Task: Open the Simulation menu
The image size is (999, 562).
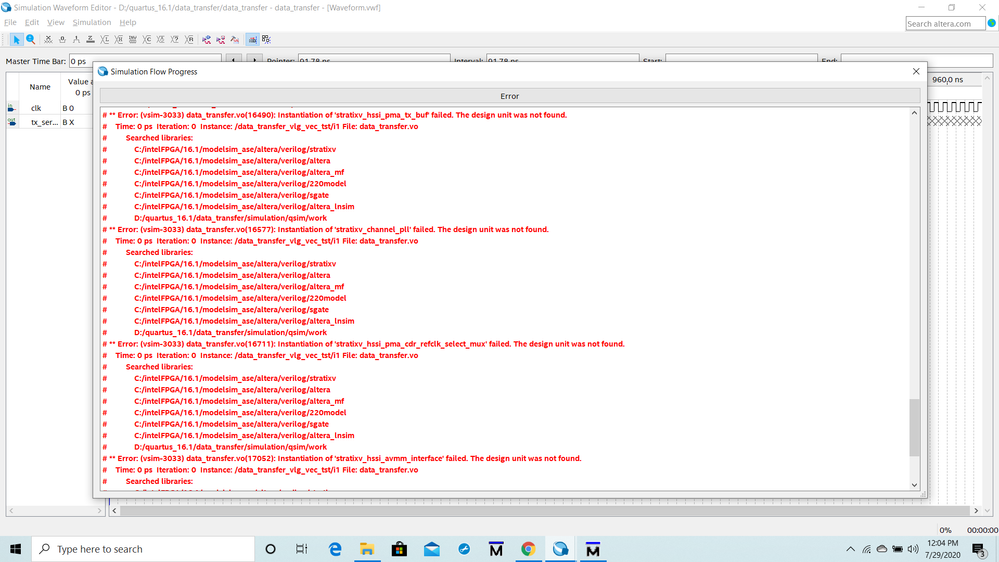Action: (92, 22)
